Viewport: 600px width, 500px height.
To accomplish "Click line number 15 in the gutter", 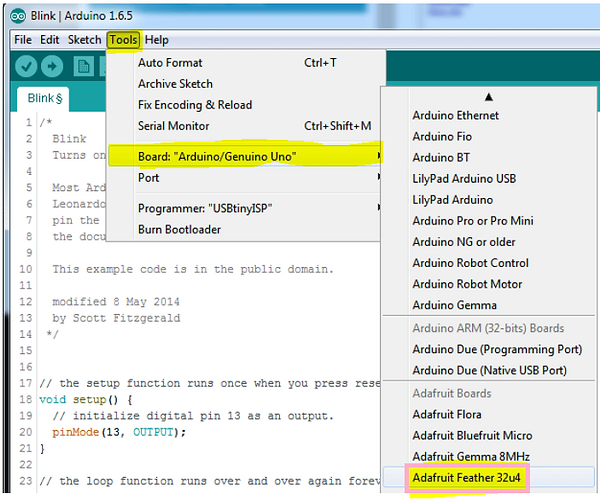I will (26, 351).
